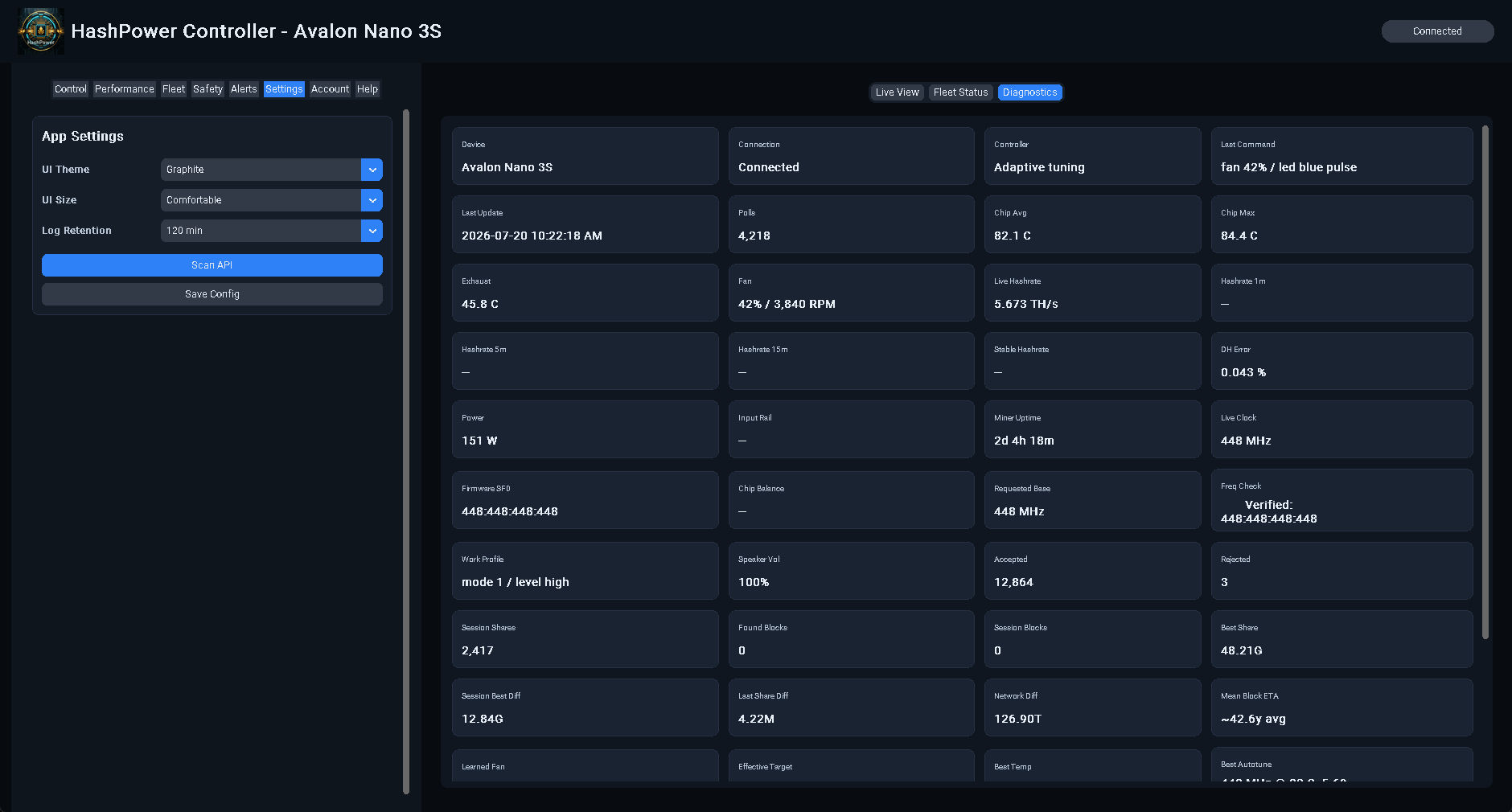The width and height of the screenshot is (1512, 812).
Task: Click the Session Best Diff value 12.84G
Action: click(483, 719)
